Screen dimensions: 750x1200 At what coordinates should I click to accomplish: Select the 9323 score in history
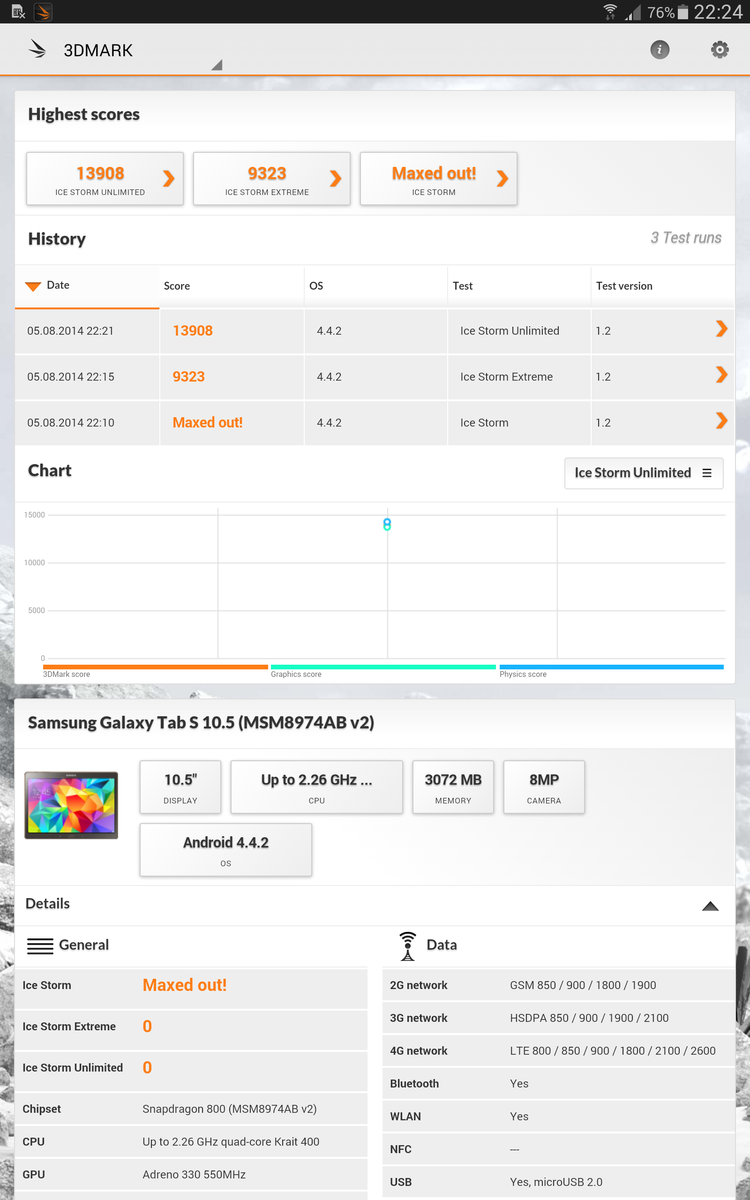coord(189,377)
